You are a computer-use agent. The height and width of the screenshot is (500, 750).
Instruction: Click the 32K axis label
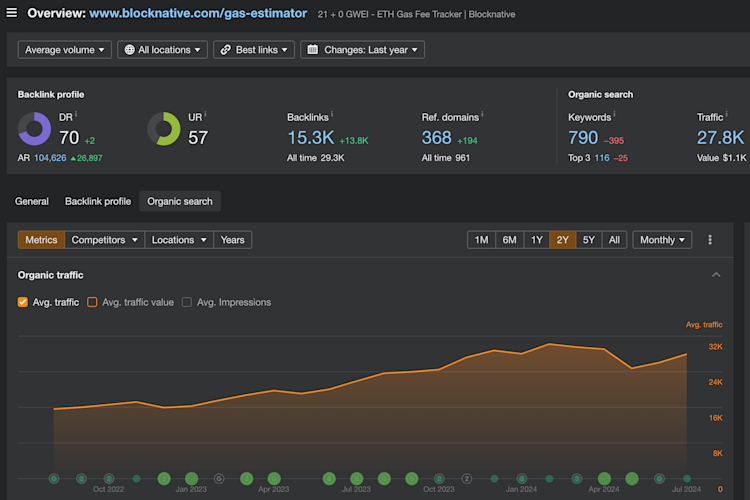[x=715, y=346]
